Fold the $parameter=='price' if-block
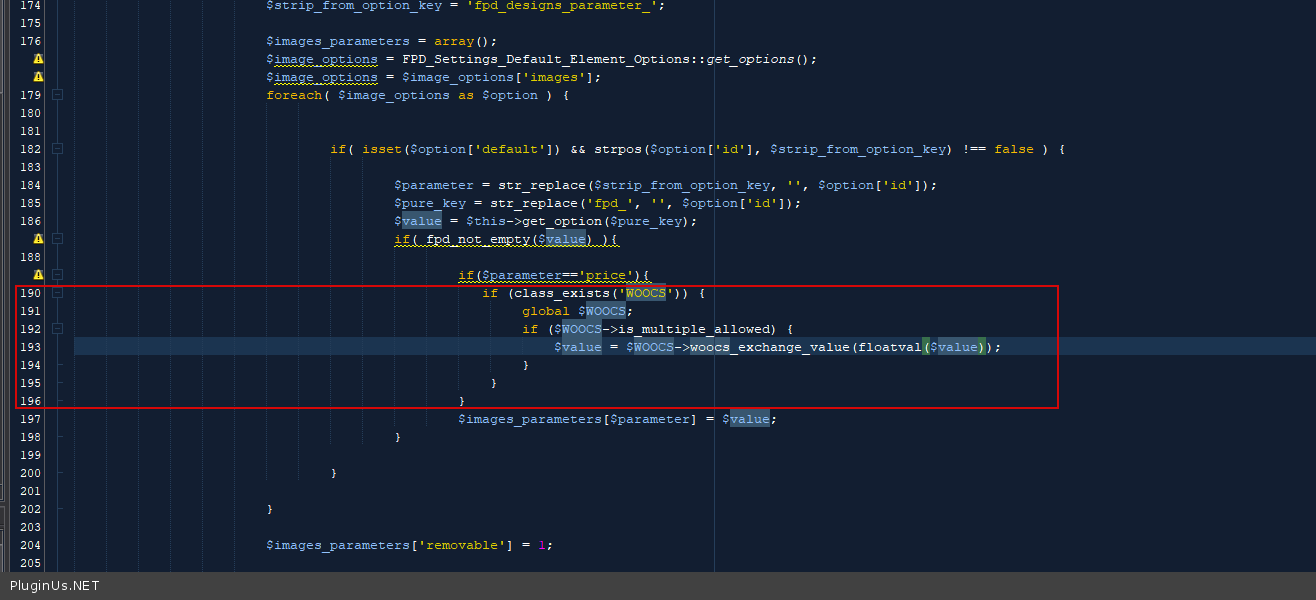The width and height of the screenshot is (1316, 600). coord(57,275)
